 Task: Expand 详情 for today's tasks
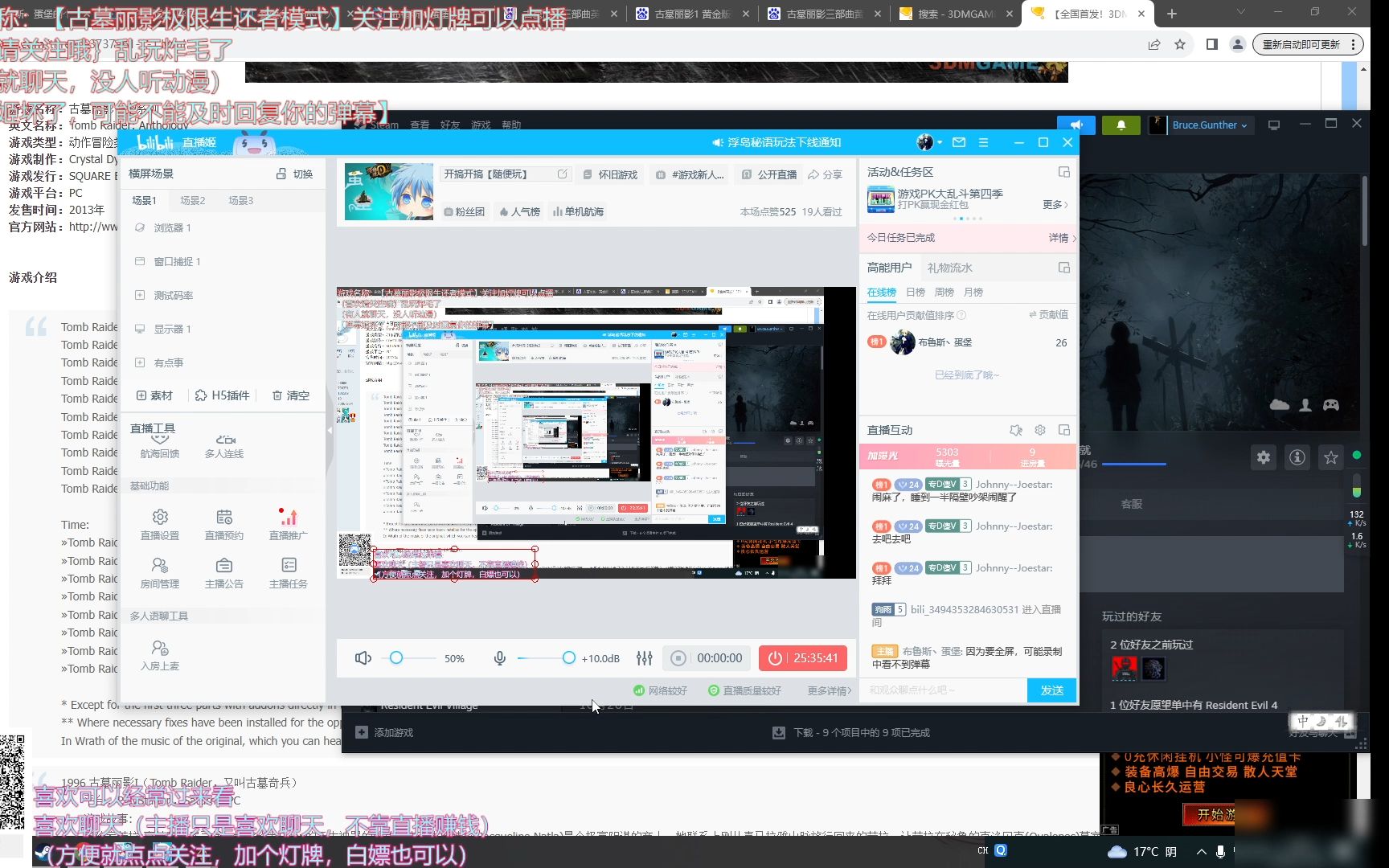(1062, 238)
